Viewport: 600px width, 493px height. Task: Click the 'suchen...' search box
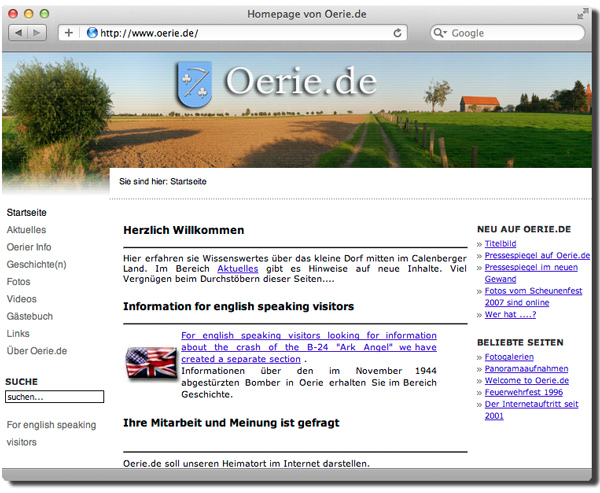(x=54, y=397)
